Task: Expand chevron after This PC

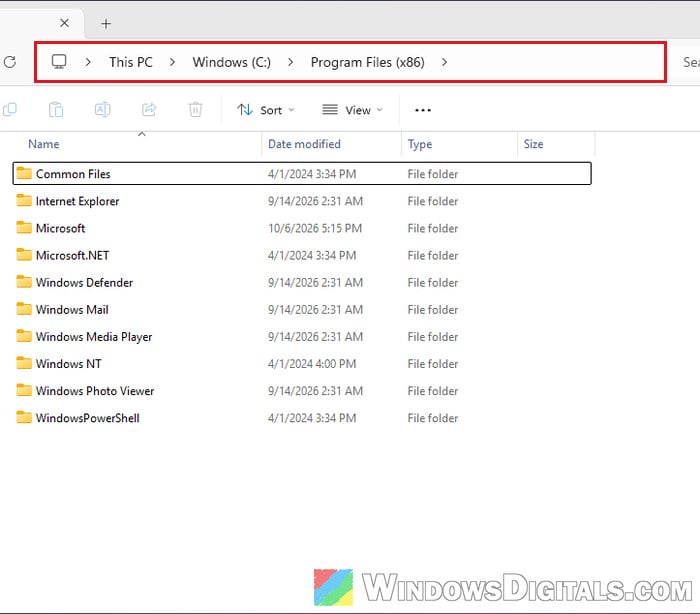Action: pyautogui.click(x=172, y=62)
